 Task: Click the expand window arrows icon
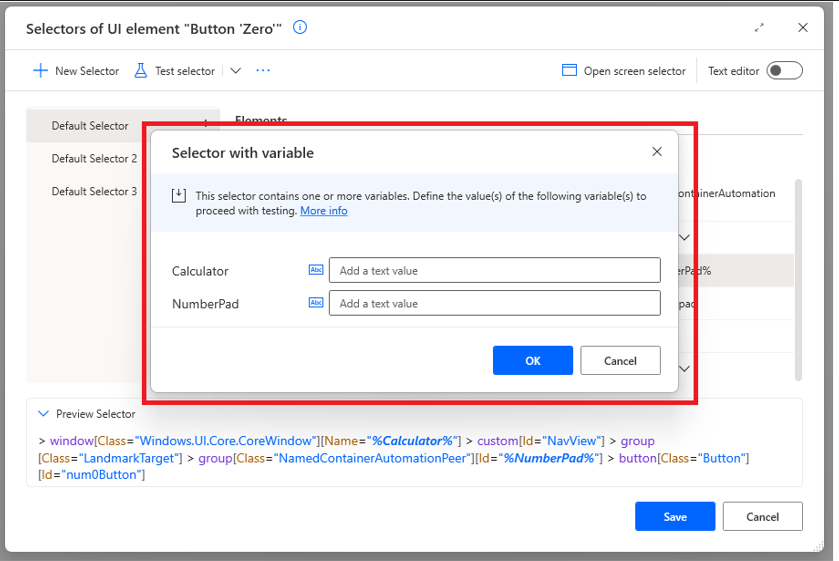click(x=759, y=28)
